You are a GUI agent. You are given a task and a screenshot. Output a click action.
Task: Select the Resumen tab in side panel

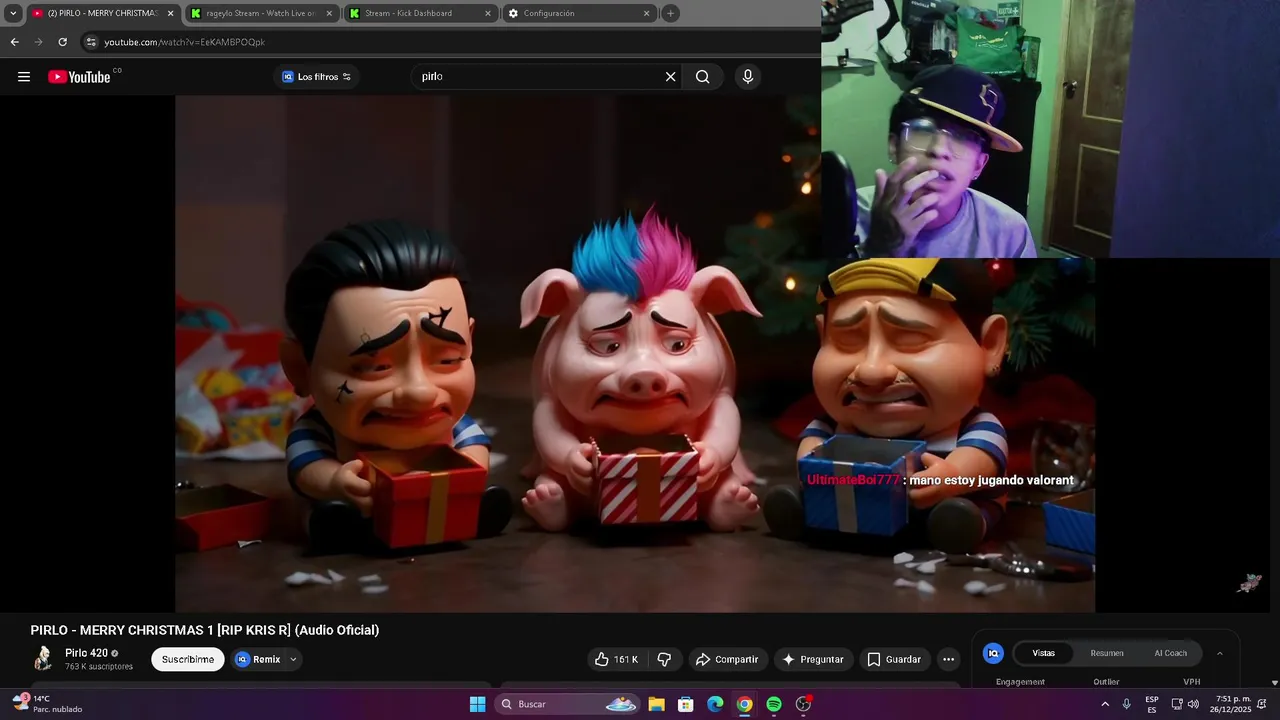tap(1107, 653)
